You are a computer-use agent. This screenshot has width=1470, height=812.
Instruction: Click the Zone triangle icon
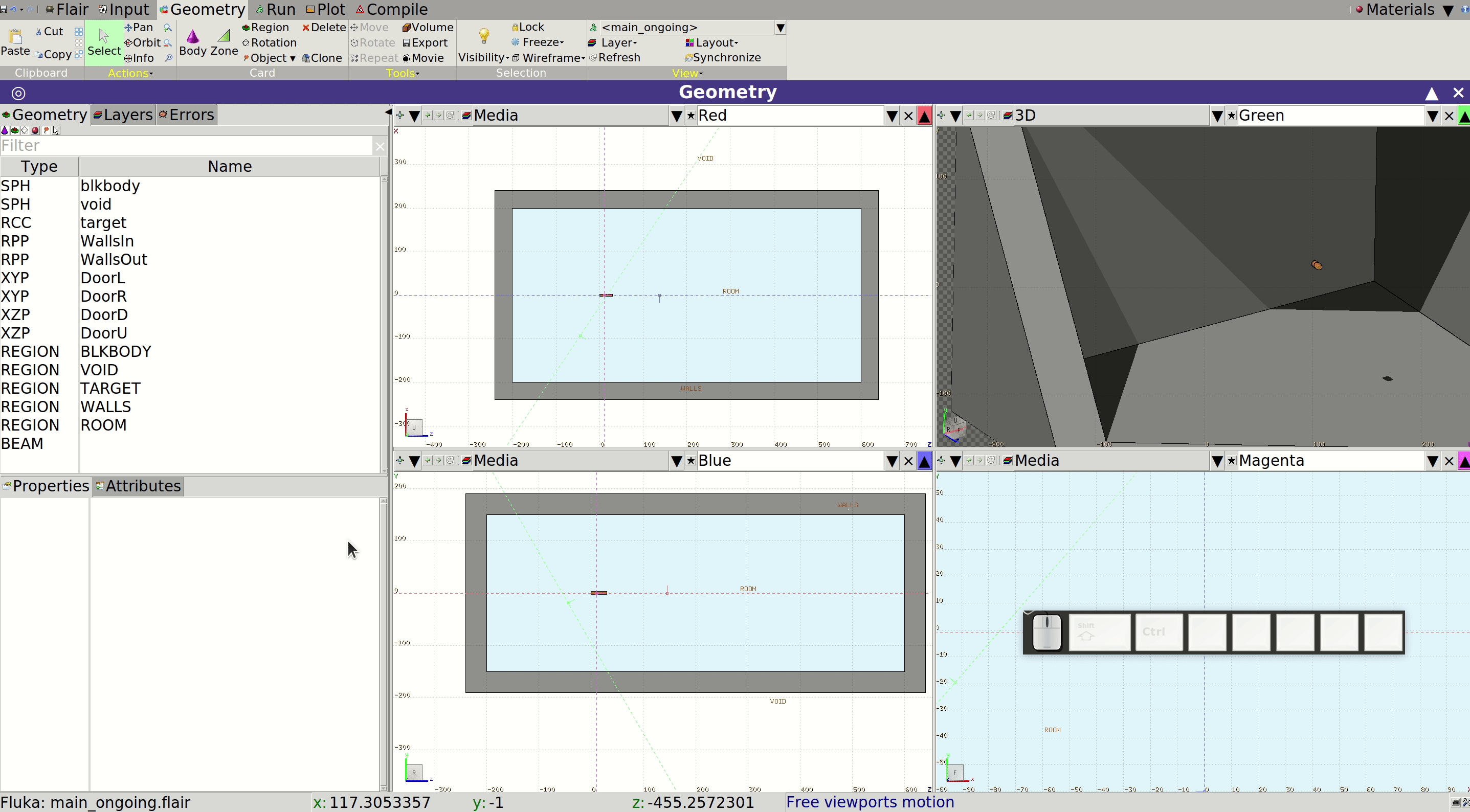click(224, 36)
